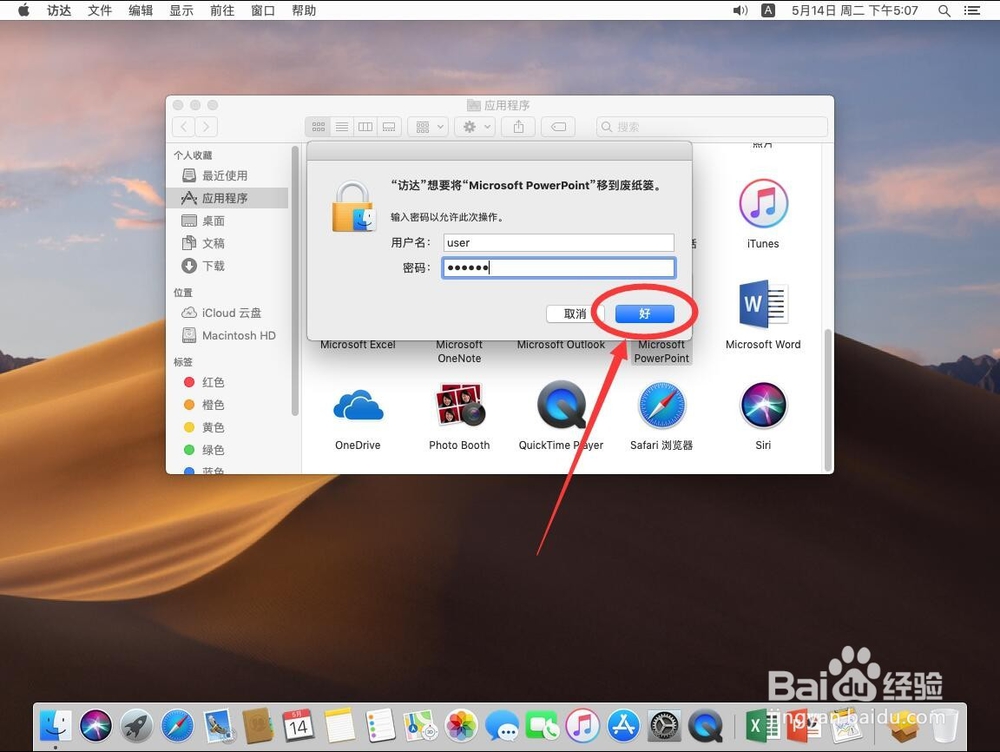Open Safari from the Dock
Screen dimensions: 1000x752
point(177,725)
